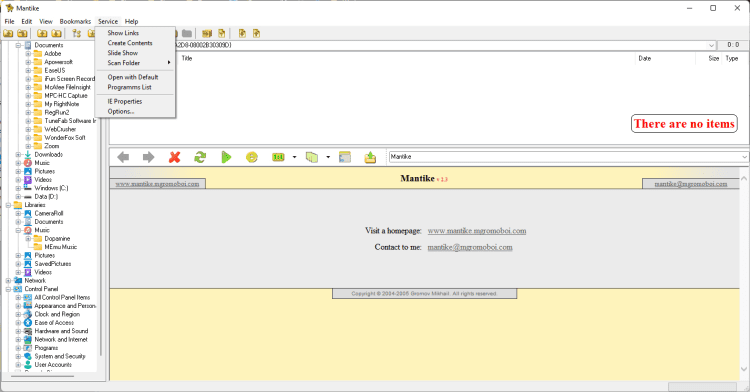Select the Dopamine folder in tree
750x392 pixels.
pos(57,239)
